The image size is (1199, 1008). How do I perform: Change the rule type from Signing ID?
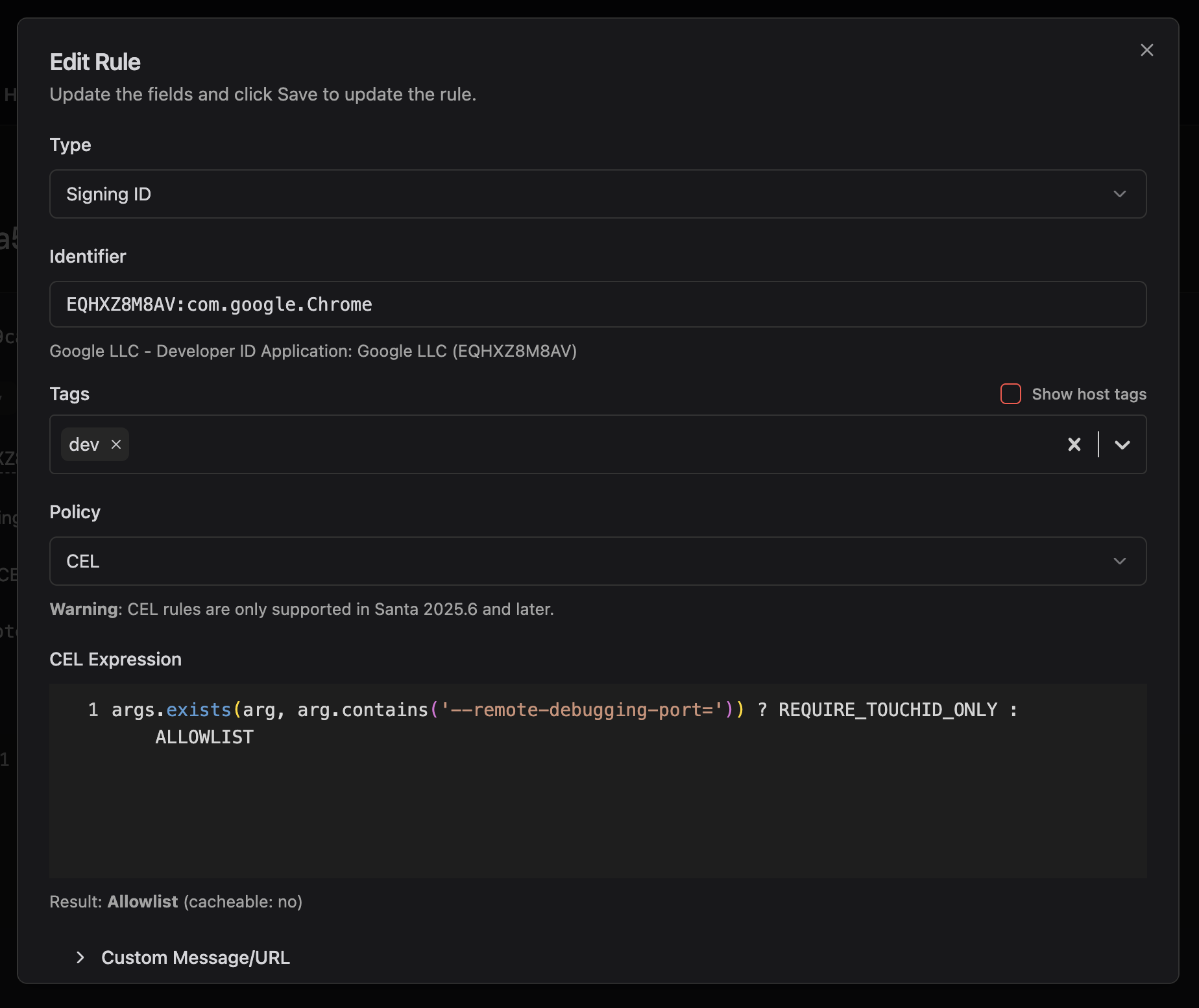(x=597, y=193)
